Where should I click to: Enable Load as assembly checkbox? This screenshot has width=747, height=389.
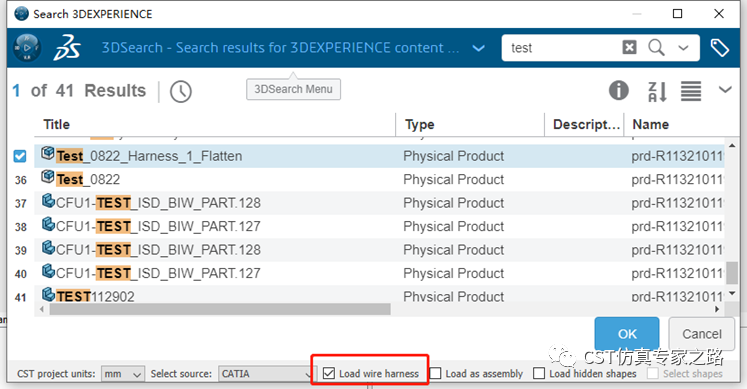(x=435, y=373)
